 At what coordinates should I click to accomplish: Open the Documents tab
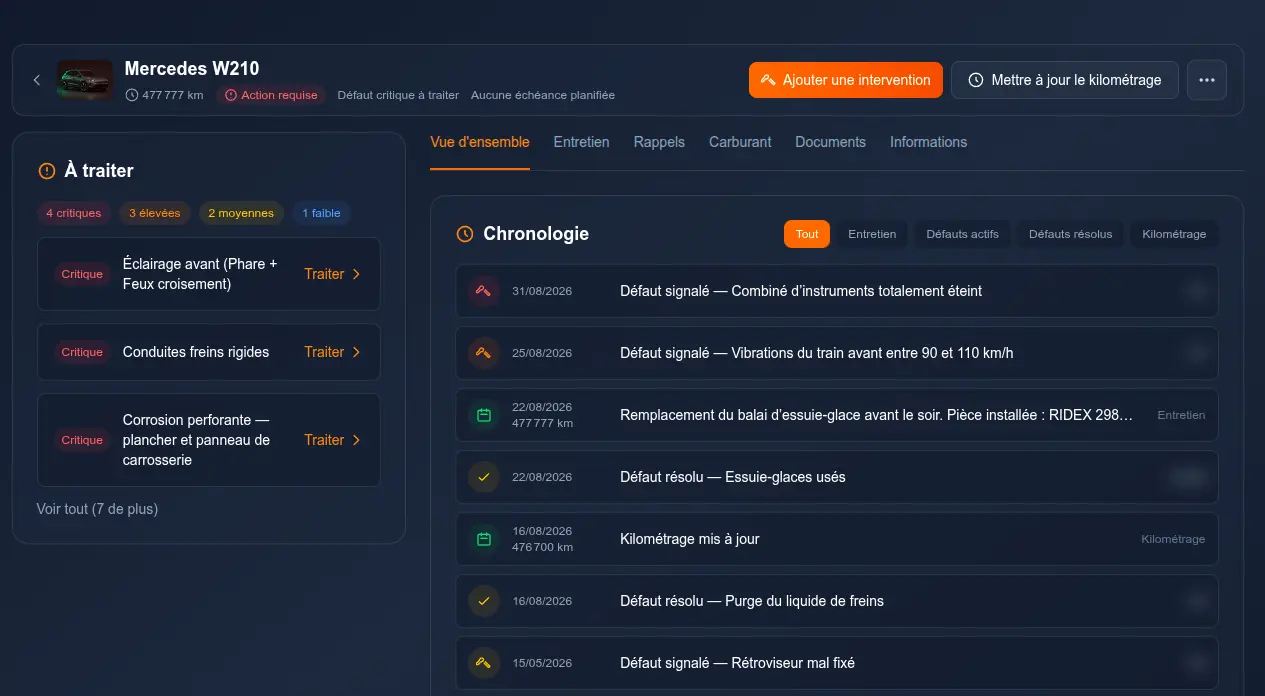(x=831, y=142)
